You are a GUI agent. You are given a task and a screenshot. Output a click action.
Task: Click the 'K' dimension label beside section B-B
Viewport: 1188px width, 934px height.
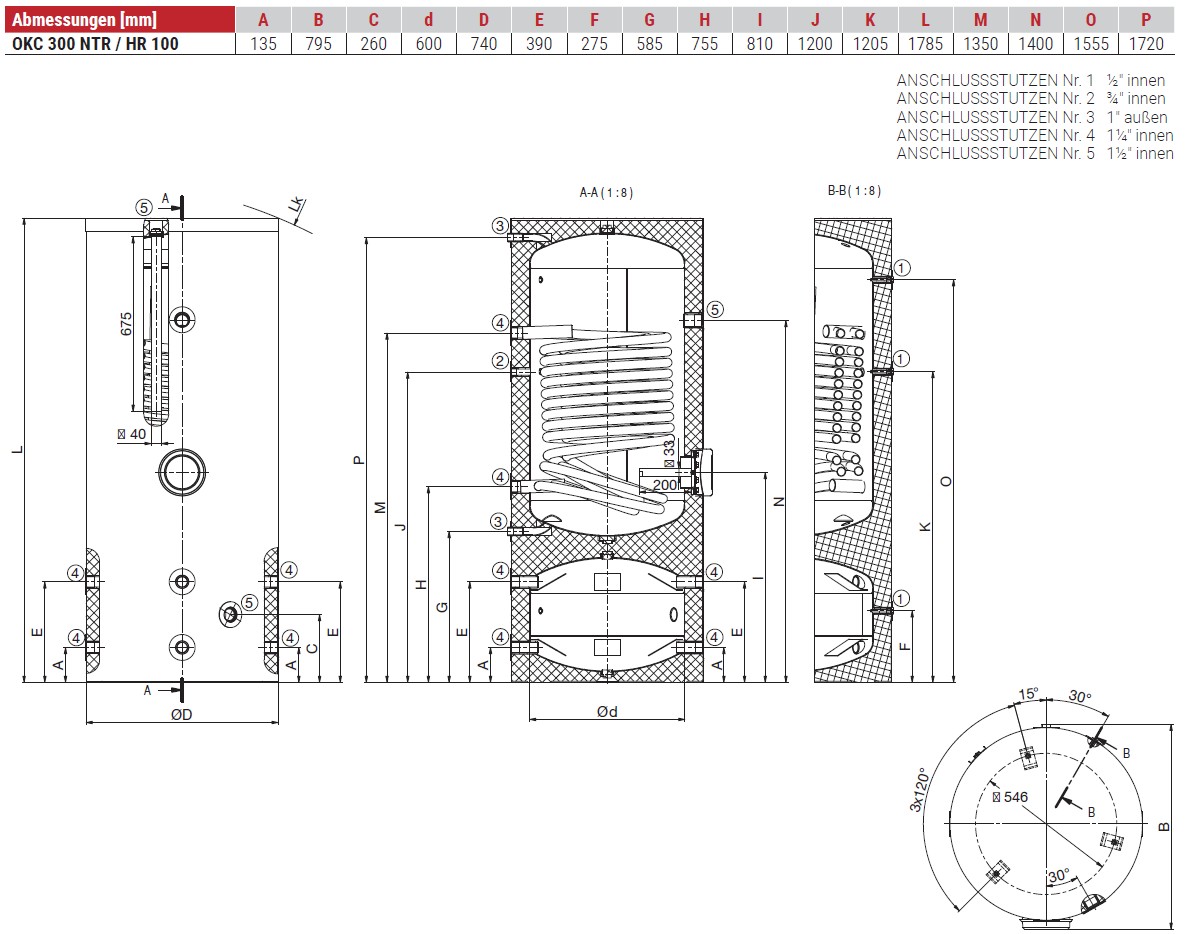(x=925, y=527)
